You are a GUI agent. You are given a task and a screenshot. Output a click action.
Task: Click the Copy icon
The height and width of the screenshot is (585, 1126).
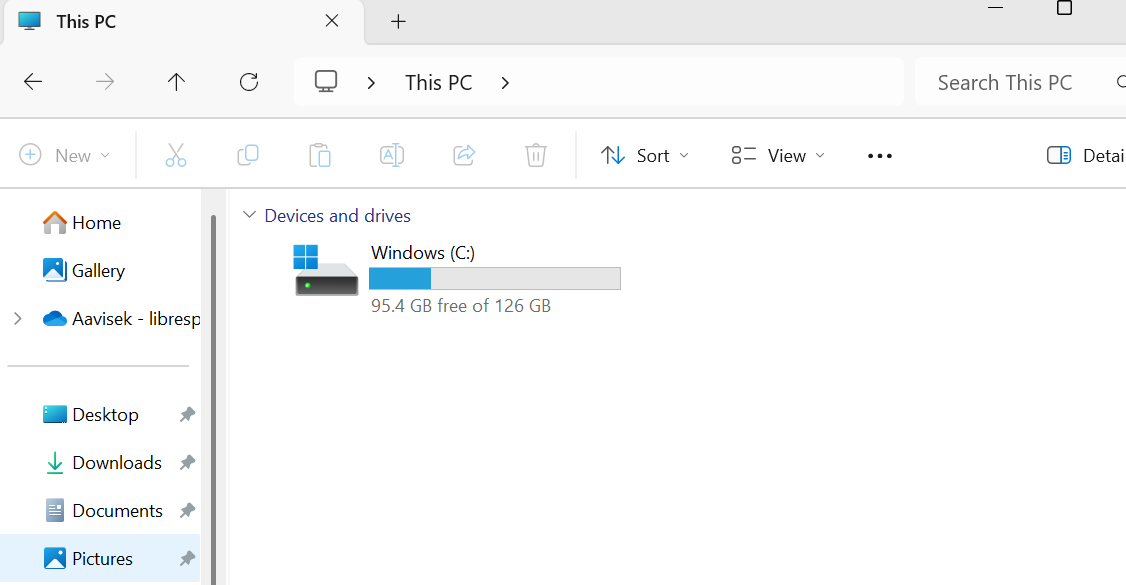(248, 155)
